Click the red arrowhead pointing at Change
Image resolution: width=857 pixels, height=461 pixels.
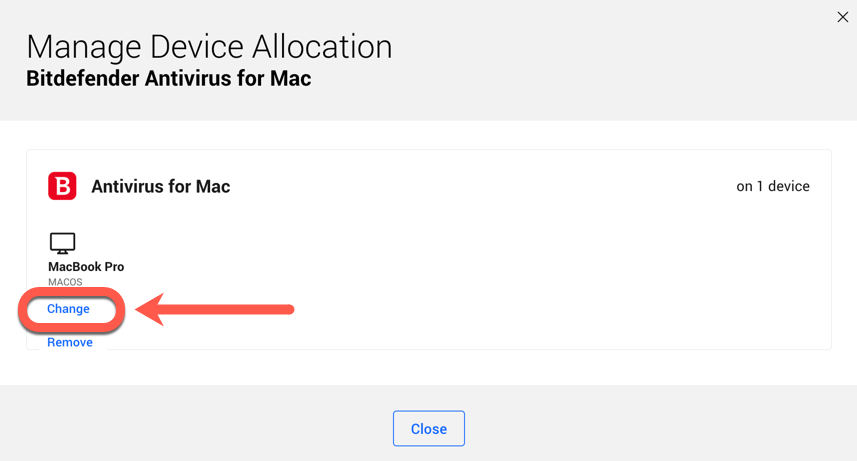[x=150, y=310]
